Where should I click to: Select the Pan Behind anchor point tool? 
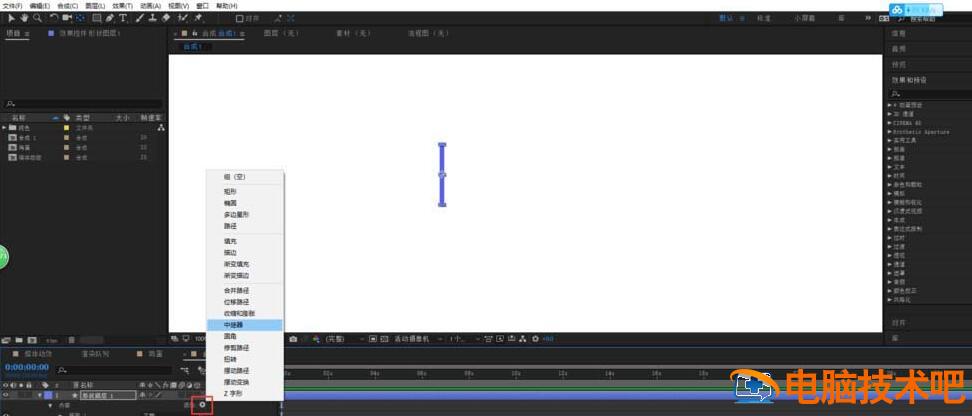80,18
